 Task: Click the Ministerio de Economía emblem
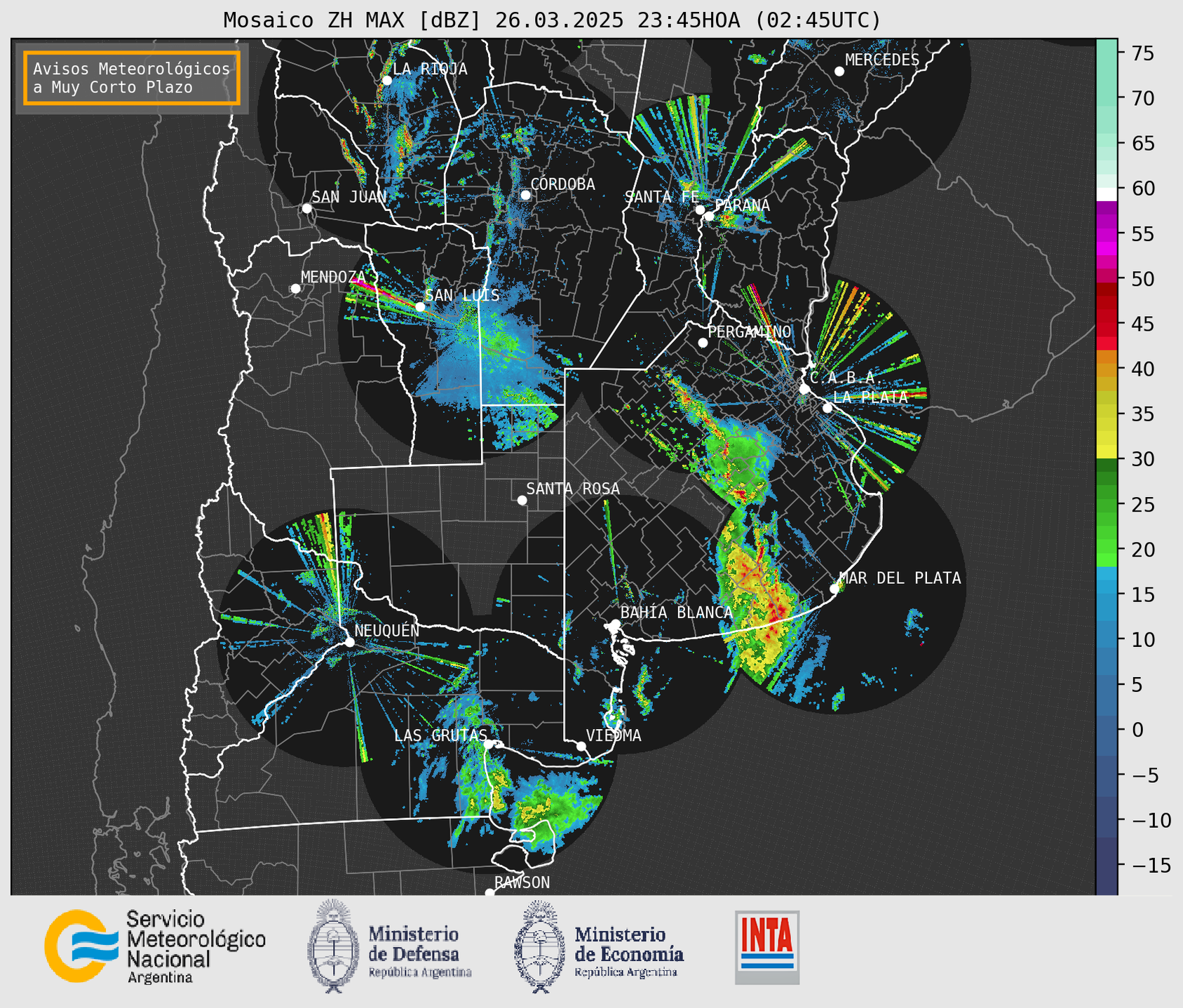(x=540, y=946)
